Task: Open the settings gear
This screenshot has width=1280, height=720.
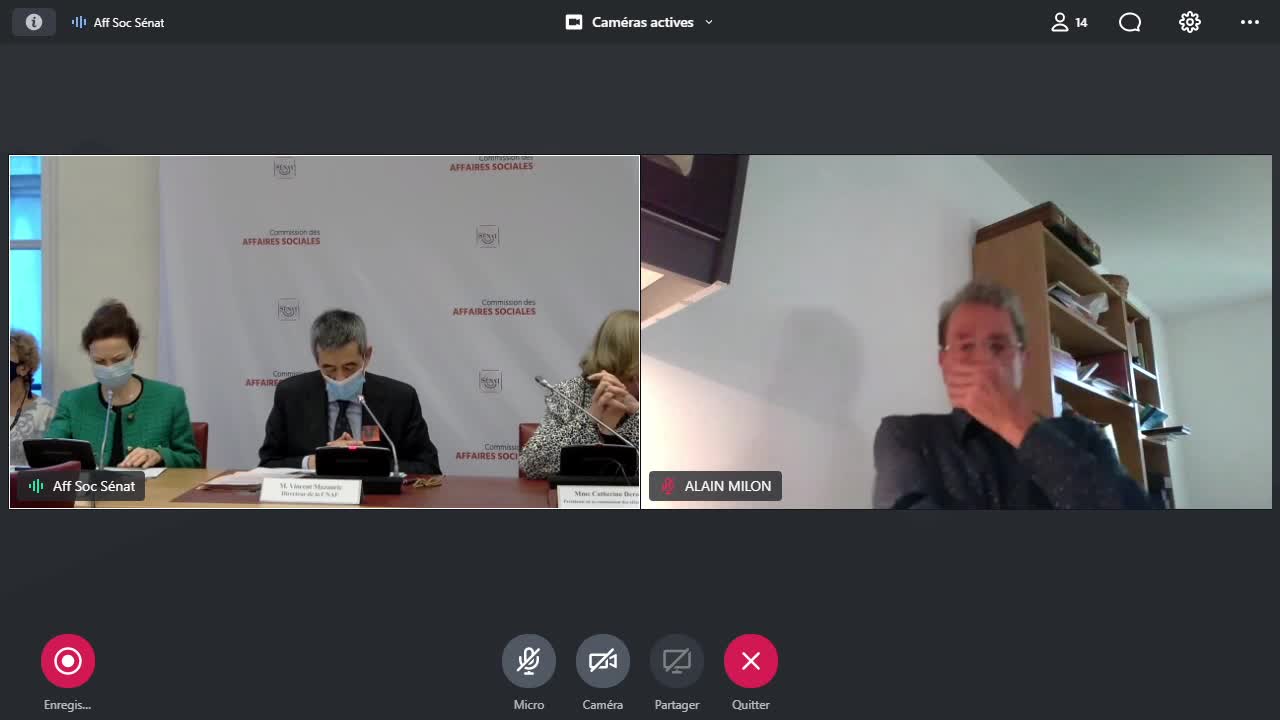Action: click(1190, 22)
